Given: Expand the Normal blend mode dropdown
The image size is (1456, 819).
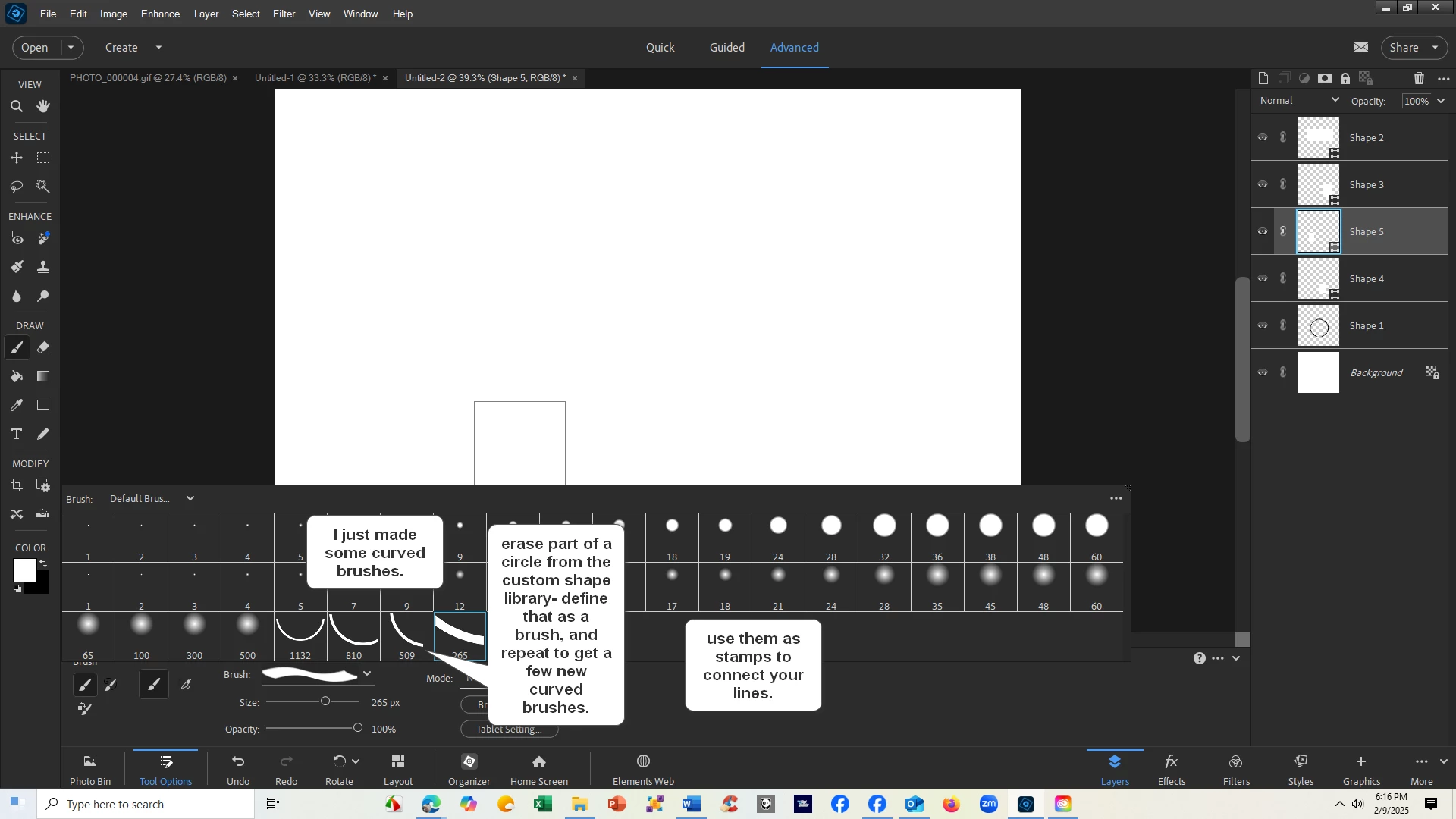Looking at the screenshot, I should pos(1300,101).
